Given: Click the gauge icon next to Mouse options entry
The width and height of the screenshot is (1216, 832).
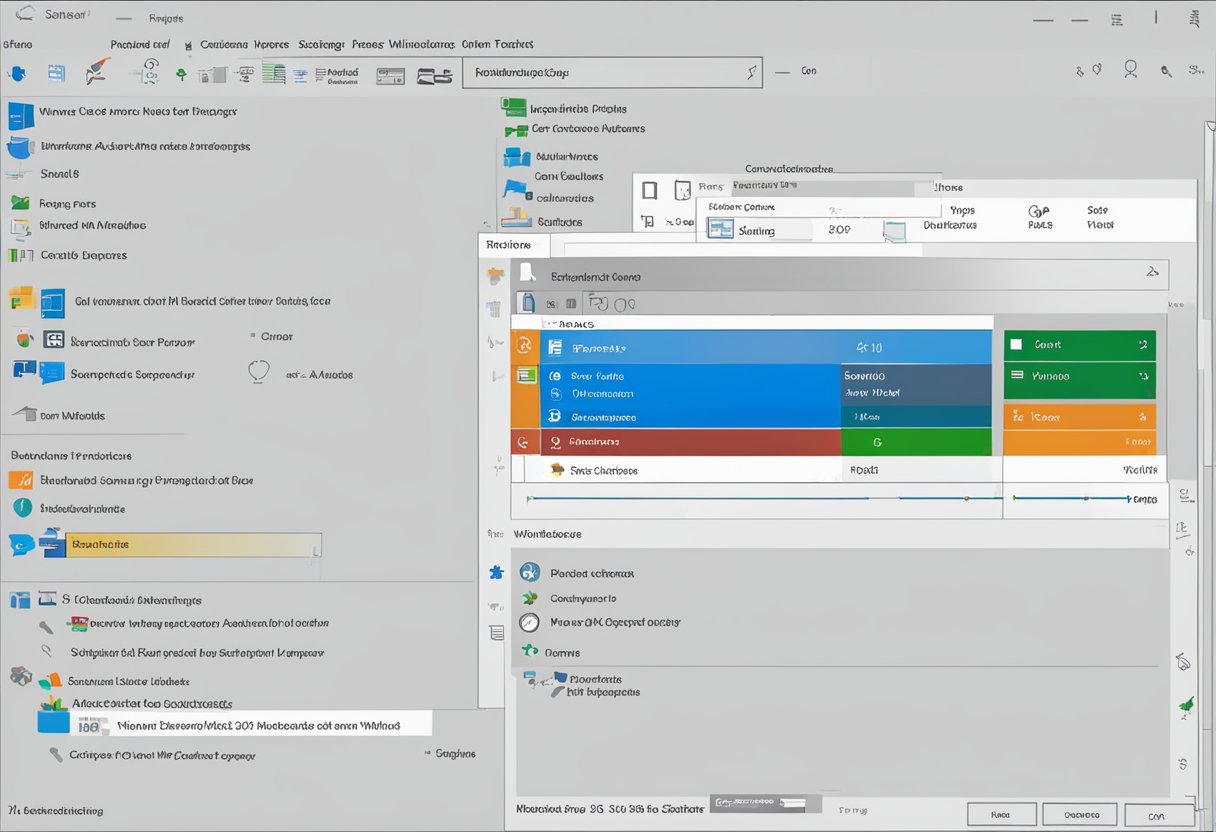Looking at the screenshot, I should pos(528,622).
